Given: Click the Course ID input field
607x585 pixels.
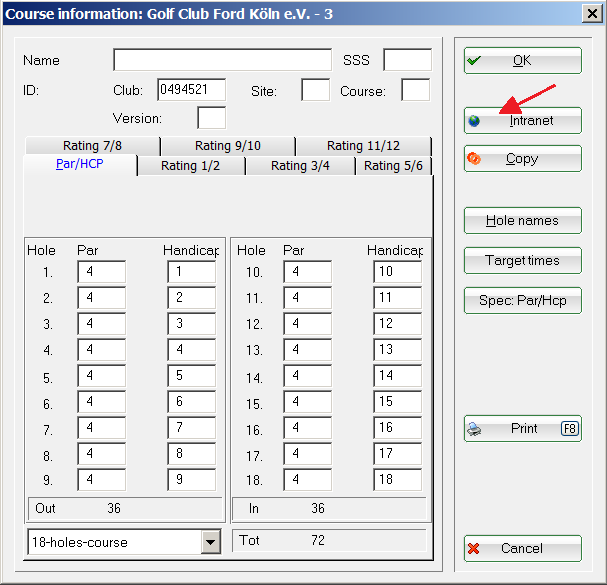Looking at the screenshot, I should click(415, 90).
